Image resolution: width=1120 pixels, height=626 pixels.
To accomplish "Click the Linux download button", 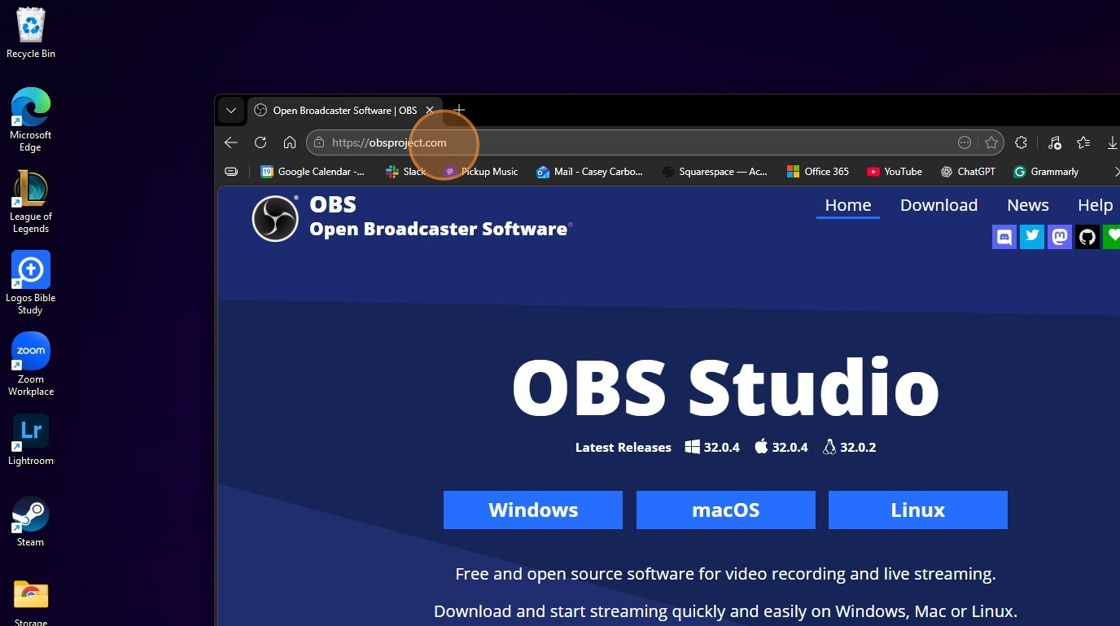I will [x=918, y=510].
